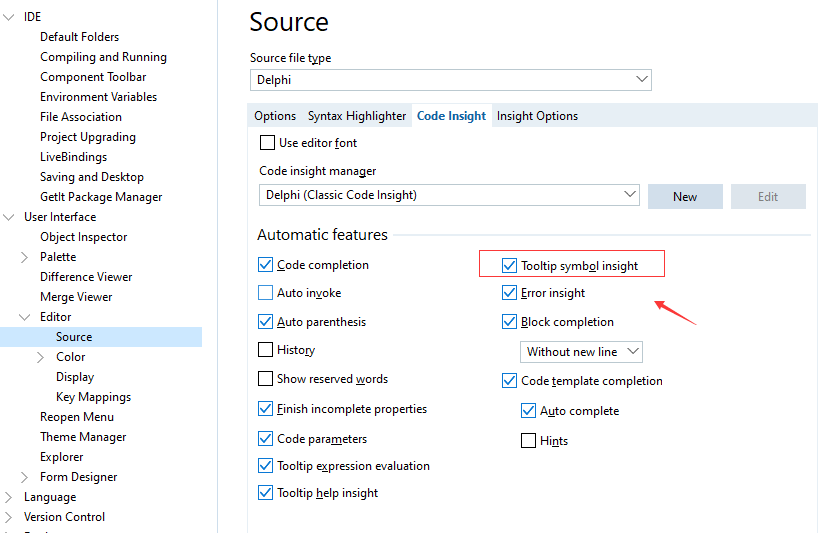Expand the Form Designer node
The width and height of the screenshot is (828, 533).
(x=25, y=477)
